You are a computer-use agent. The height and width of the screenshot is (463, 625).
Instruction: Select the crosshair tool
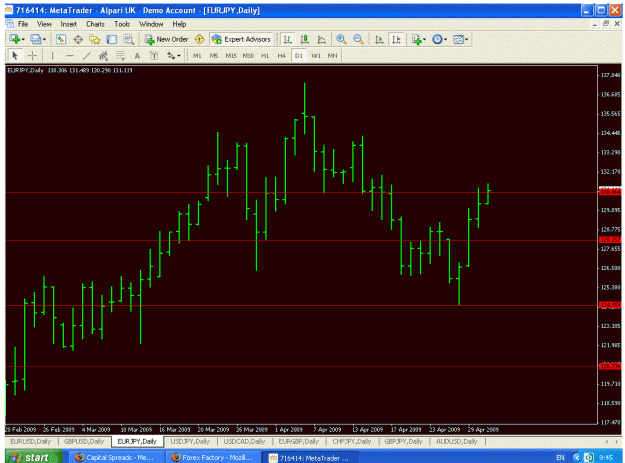point(32,56)
